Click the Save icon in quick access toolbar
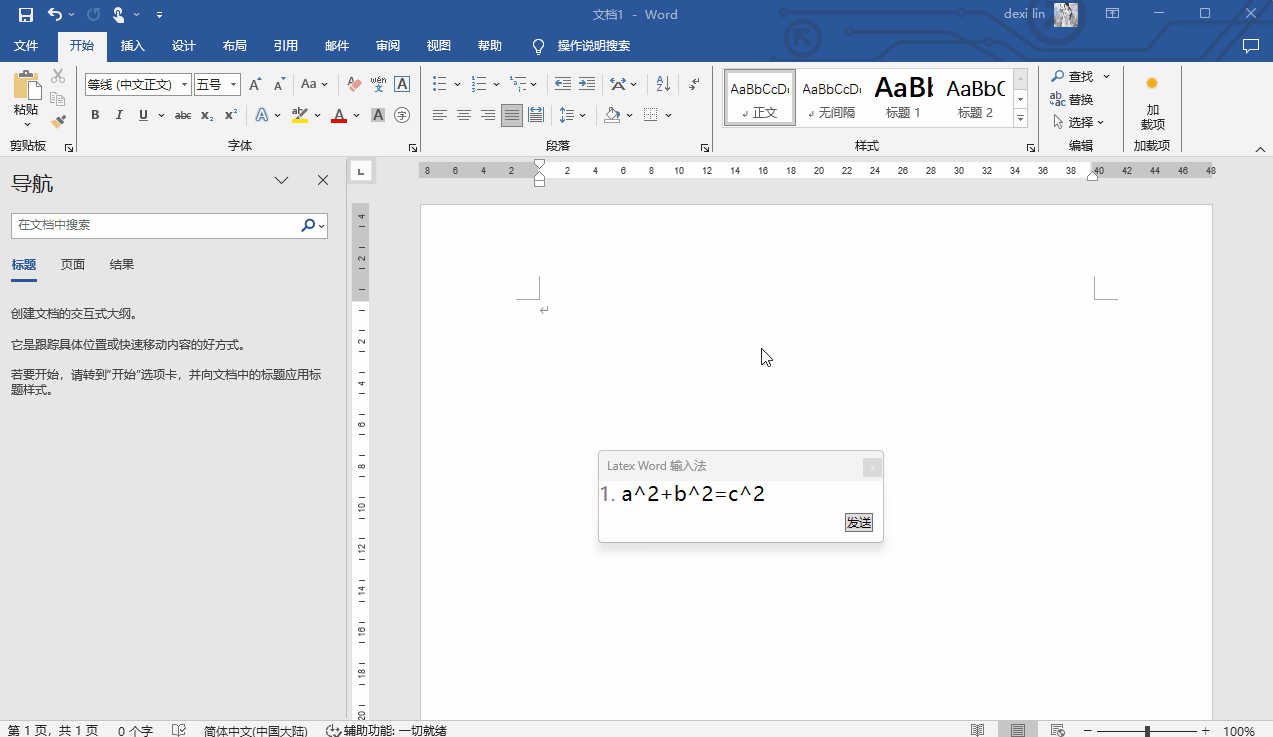Viewport: 1273px width, 737px height. pyautogui.click(x=26, y=15)
